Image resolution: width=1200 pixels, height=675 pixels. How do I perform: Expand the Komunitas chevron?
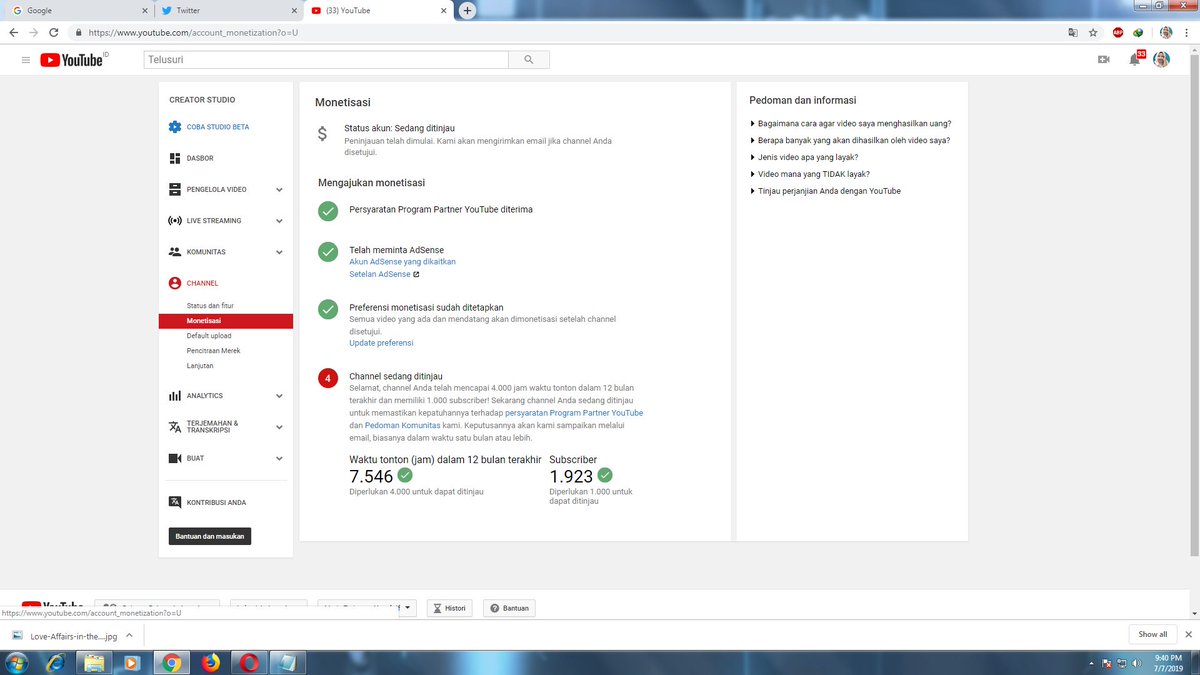279,252
